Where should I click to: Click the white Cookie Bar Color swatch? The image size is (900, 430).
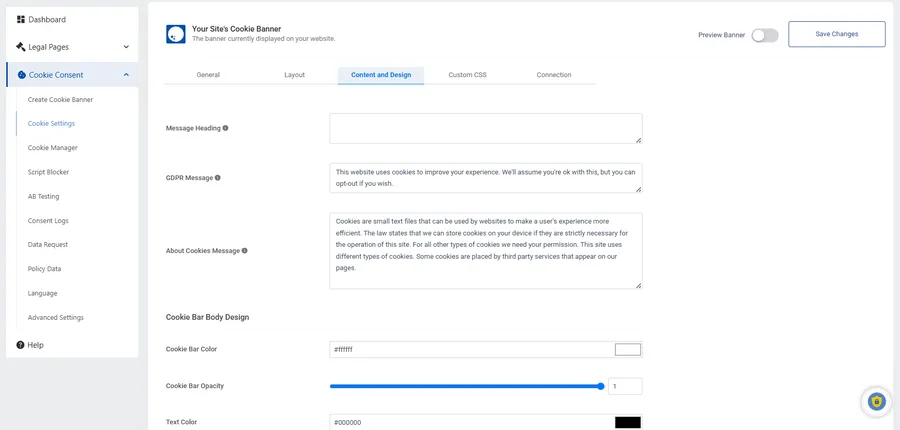pos(627,349)
